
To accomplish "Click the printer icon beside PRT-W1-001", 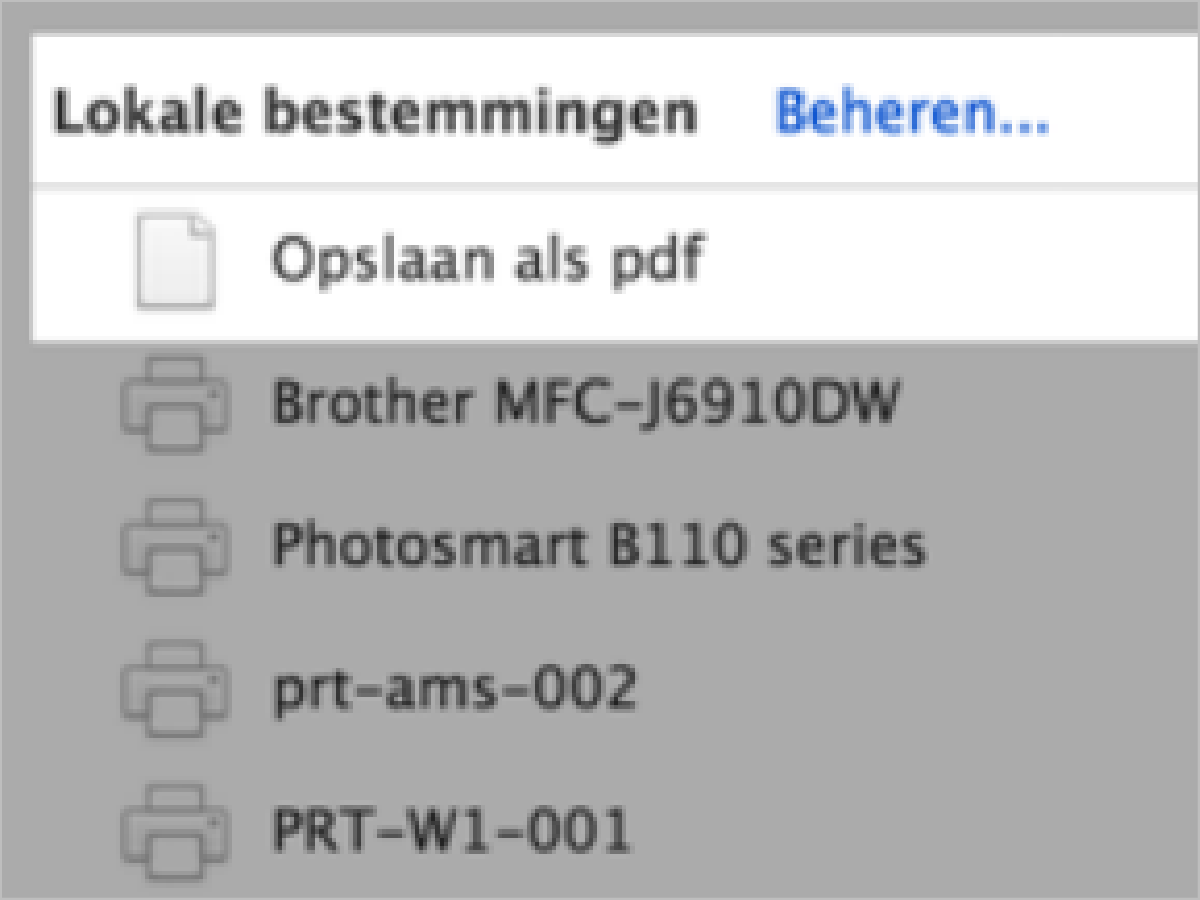I will 175,831.
